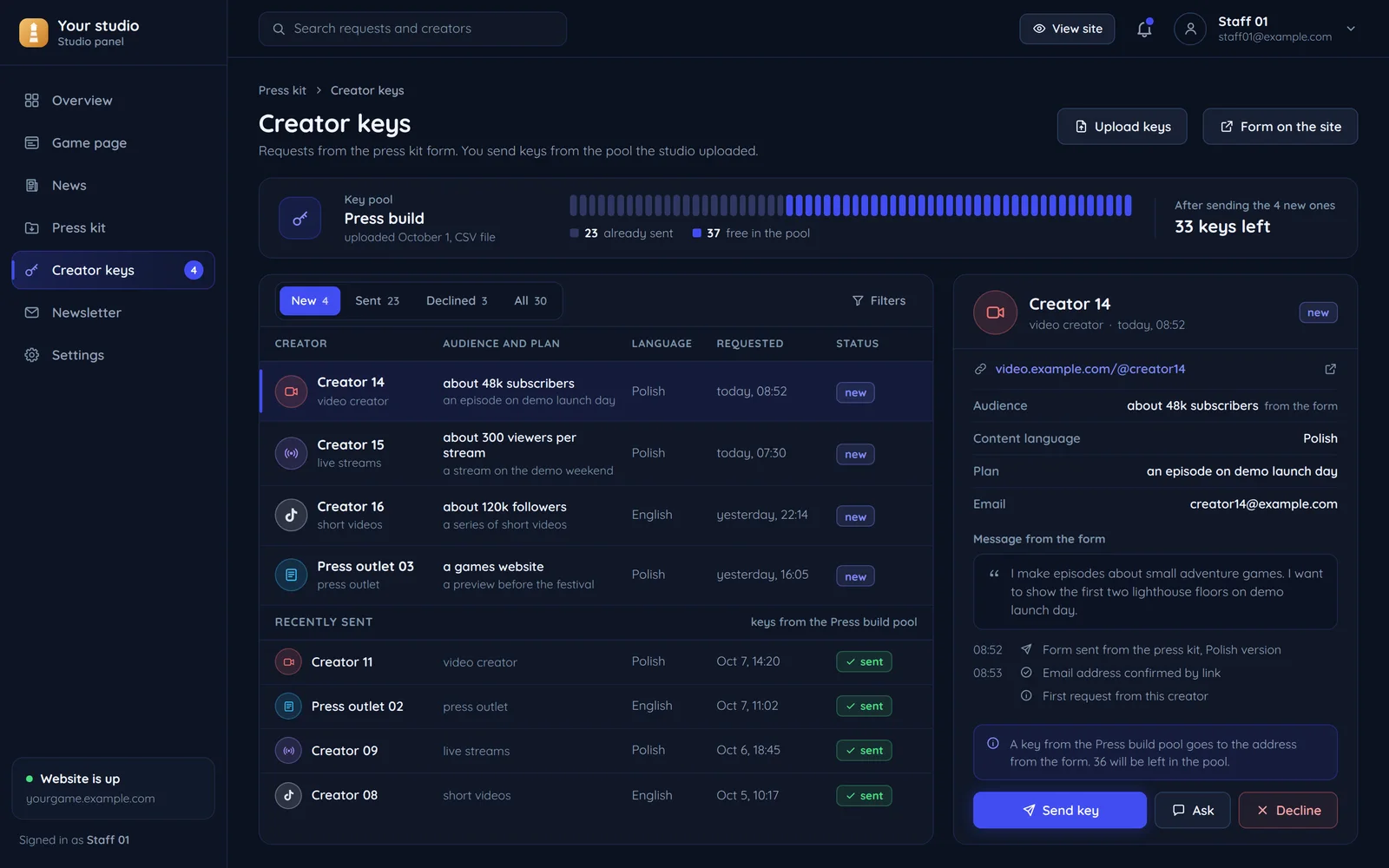Open the Game page sidebar item
Image resolution: width=1389 pixels, height=868 pixels.
tap(113, 143)
